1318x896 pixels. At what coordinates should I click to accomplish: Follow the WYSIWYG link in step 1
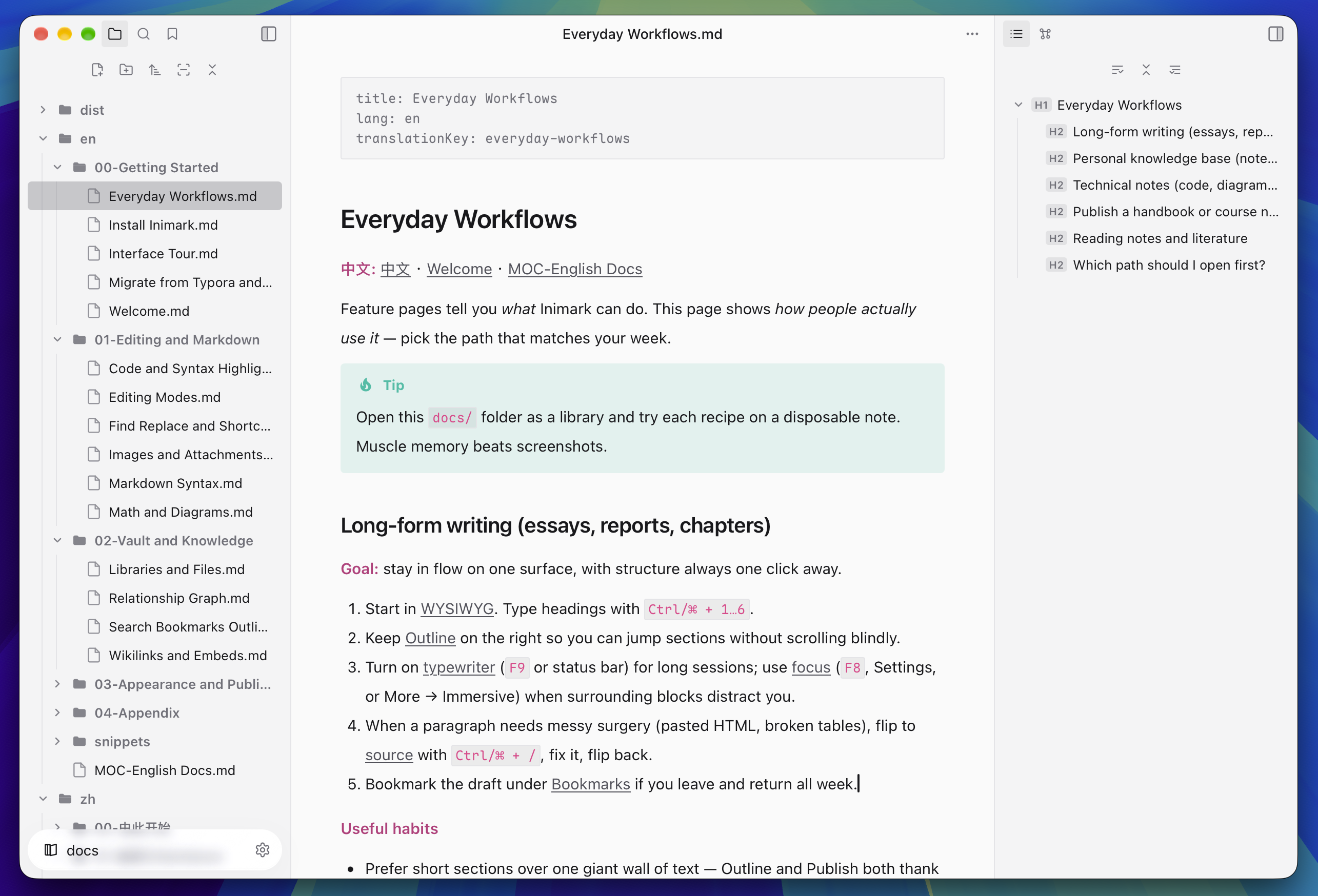(x=457, y=608)
